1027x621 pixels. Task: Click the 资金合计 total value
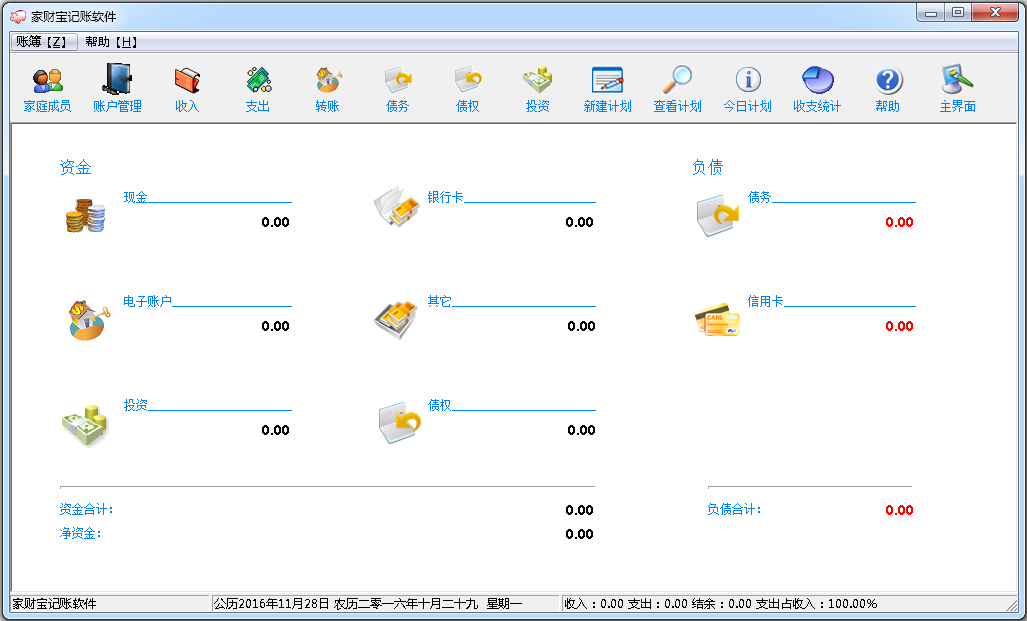pyautogui.click(x=580, y=510)
